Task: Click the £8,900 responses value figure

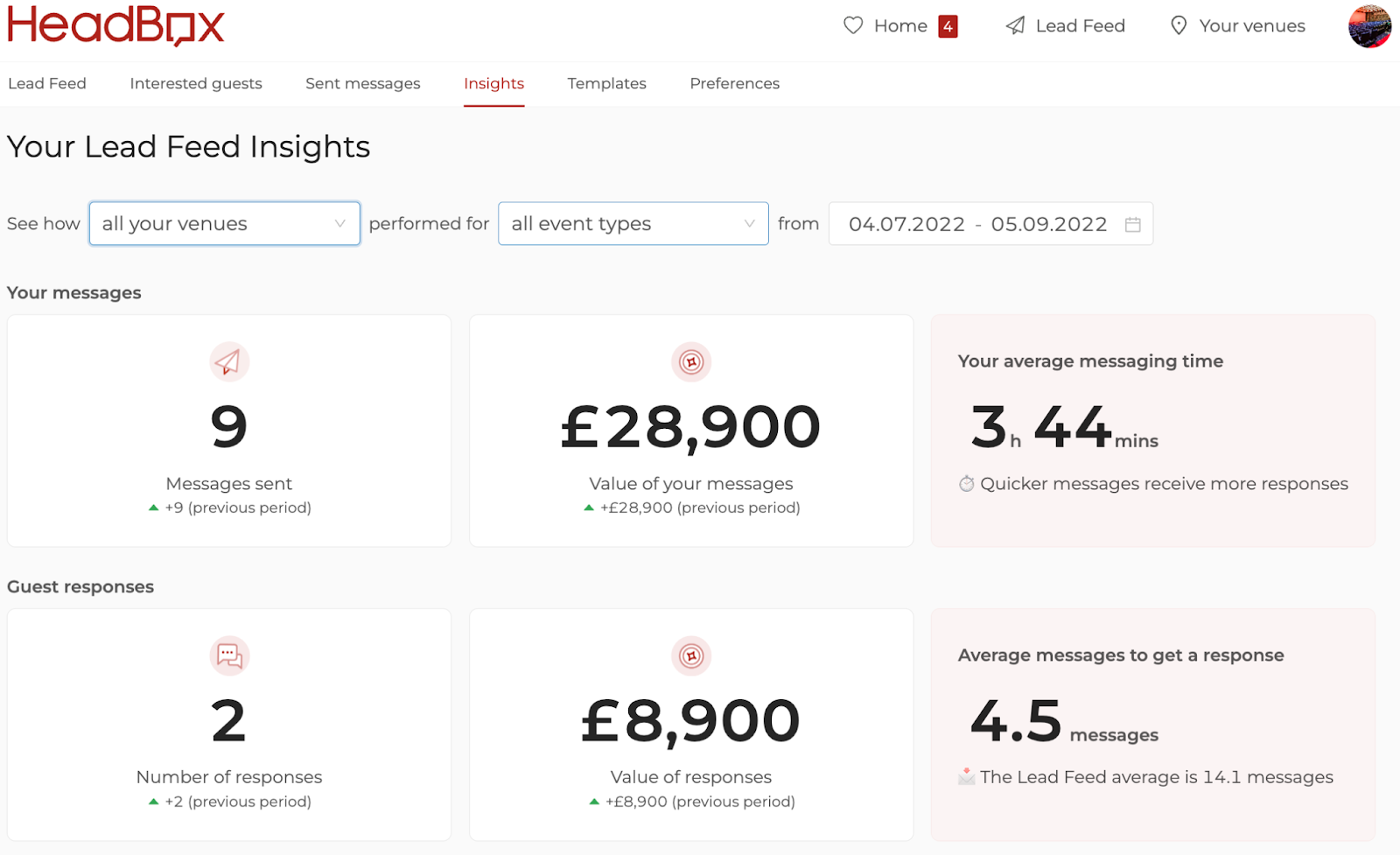Action: (x=691, y=721)
